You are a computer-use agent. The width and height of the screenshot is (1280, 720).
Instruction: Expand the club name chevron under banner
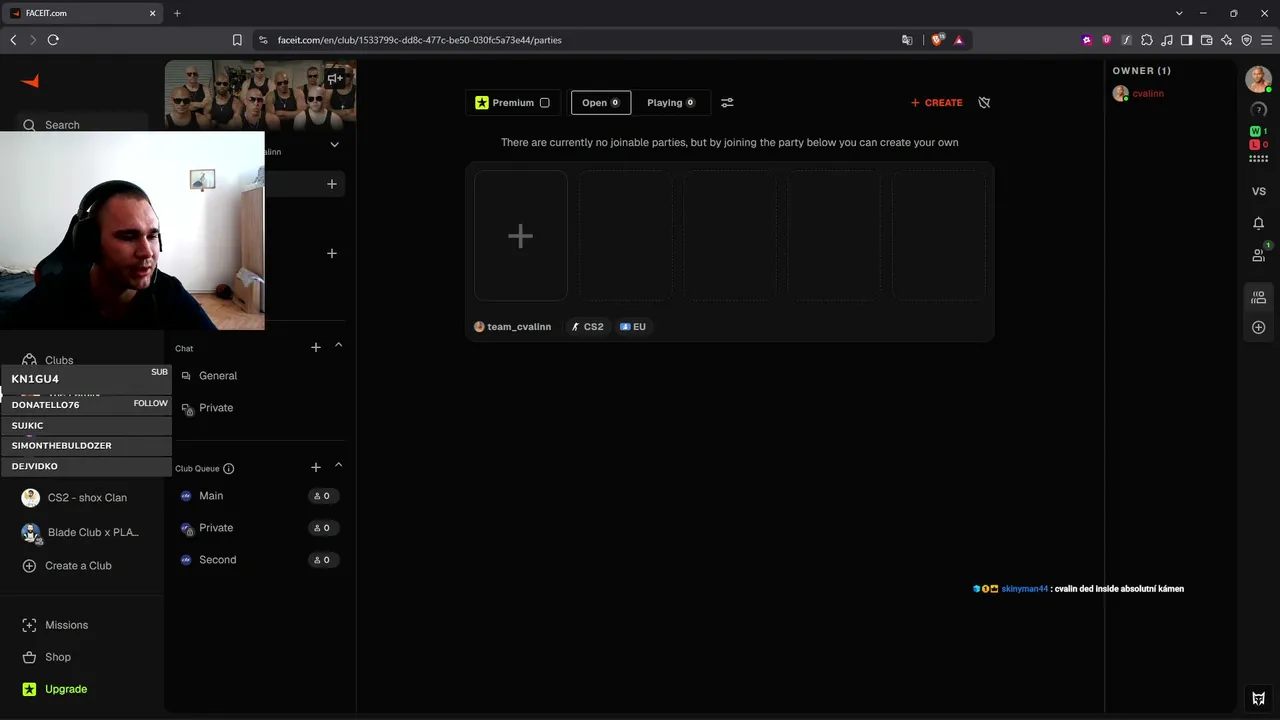[334, 145]
